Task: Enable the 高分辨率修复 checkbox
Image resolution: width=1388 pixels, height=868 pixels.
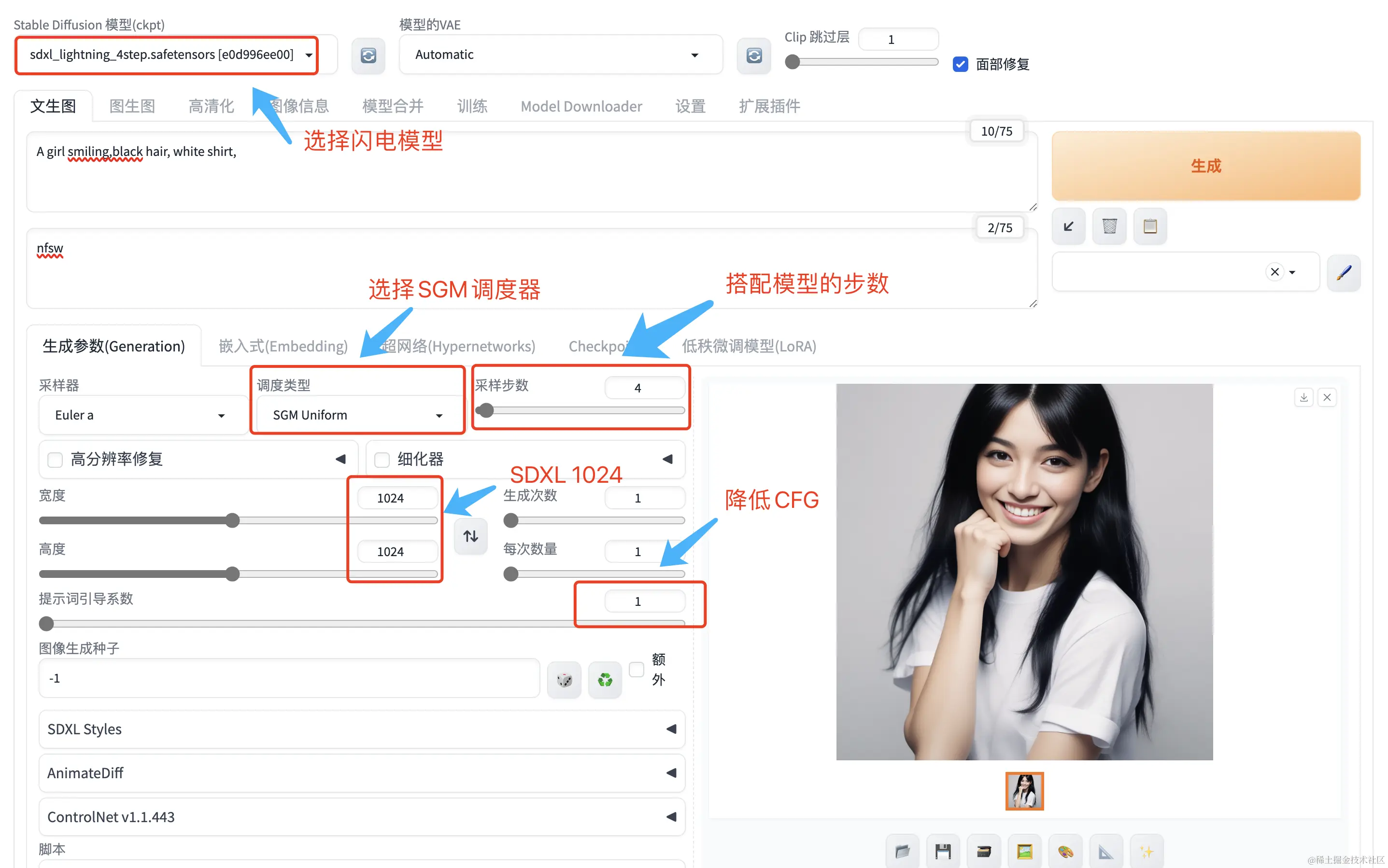Action: pyautogui.click(x=55, y=459)
